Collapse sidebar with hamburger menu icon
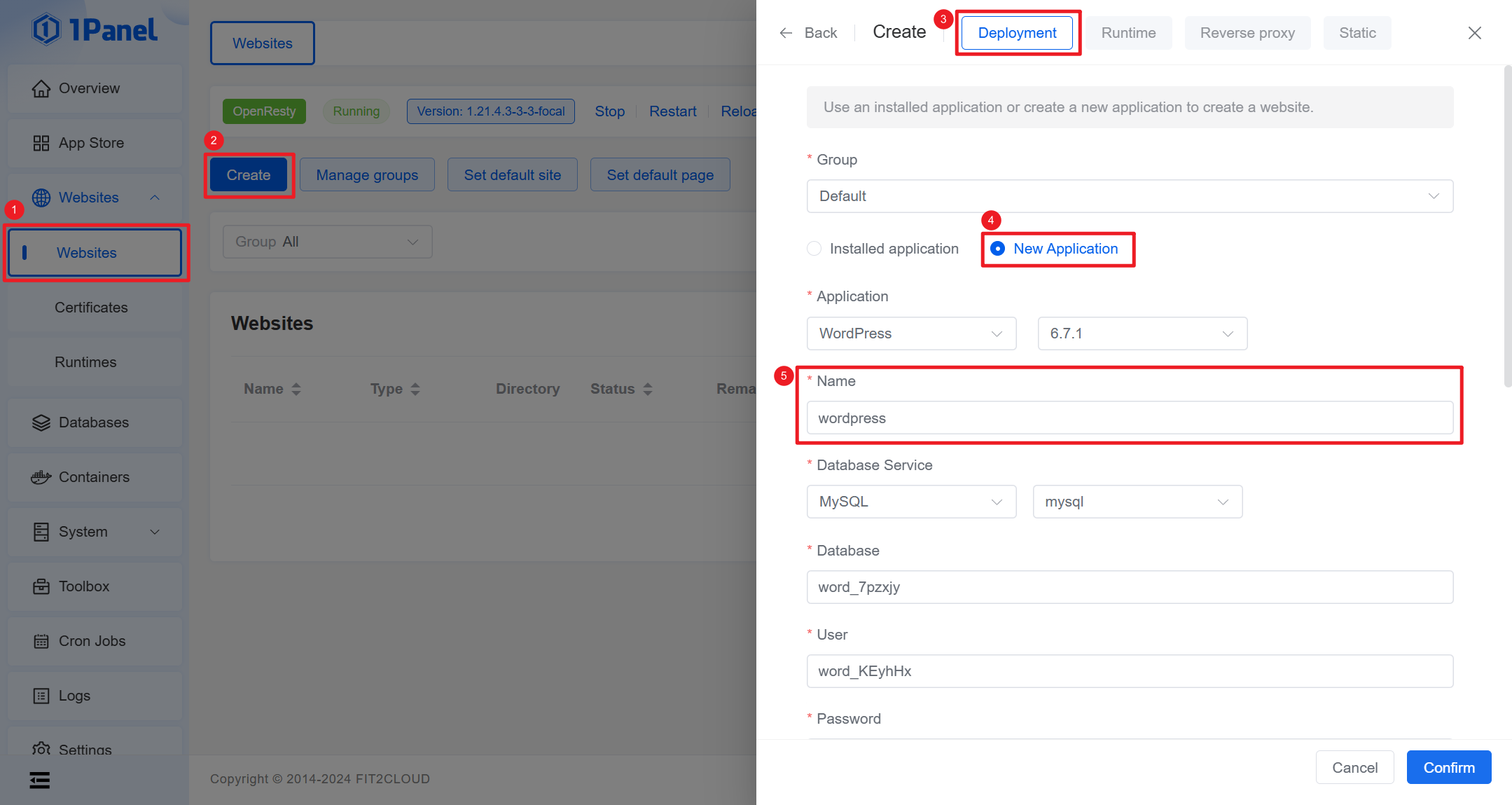Screen dimensions: 1512x805 pyautogui.click(x=40, y=780)
